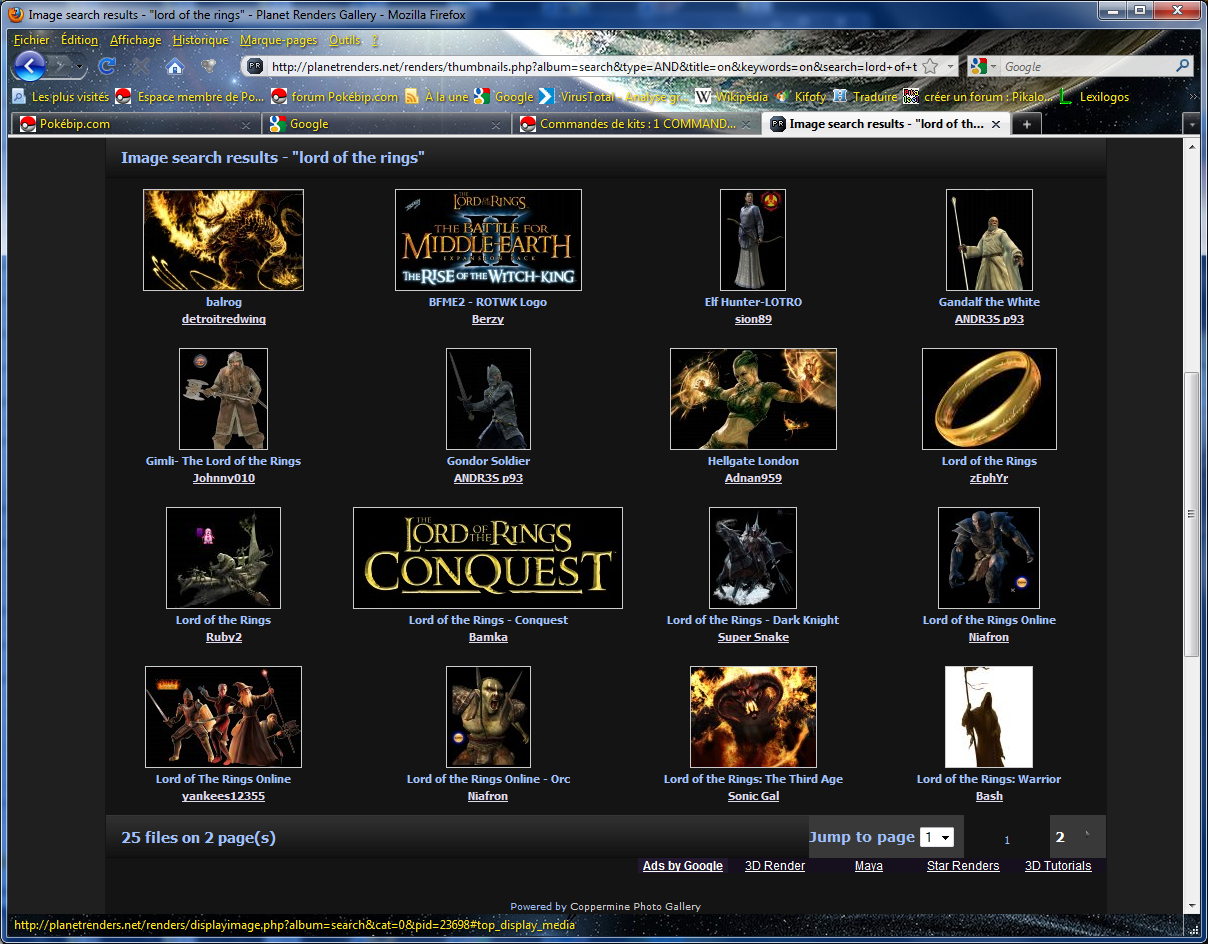
Task: Click the 3D Render ad link
Action: pos(775,866)
